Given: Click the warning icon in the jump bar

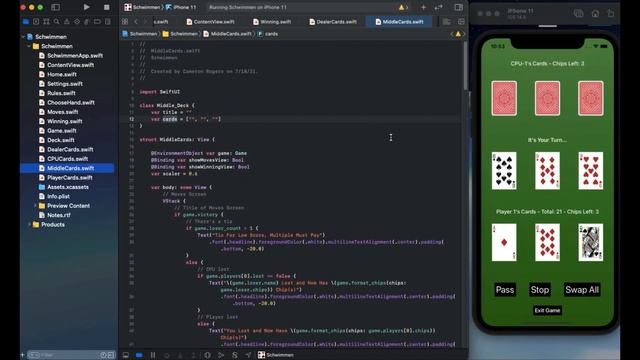Looking at the screenshot, I should pyautogui.click(x=458, y=34).
